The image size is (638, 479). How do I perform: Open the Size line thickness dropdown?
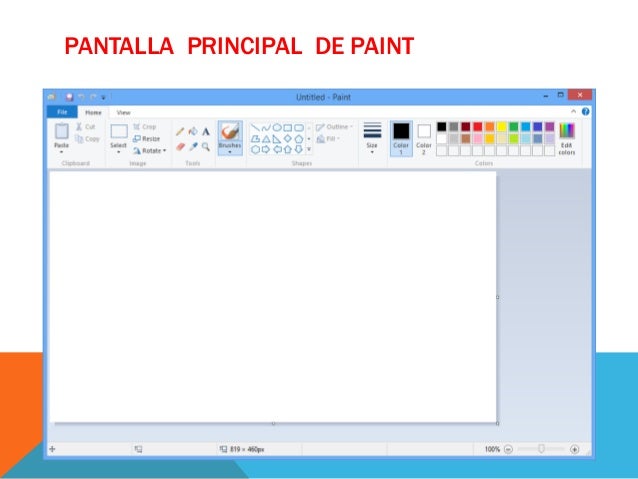coord(372,138)
